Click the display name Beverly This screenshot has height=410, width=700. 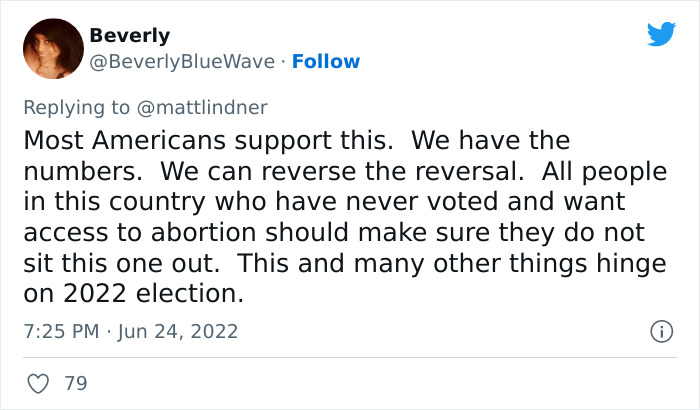coord(129,36)
